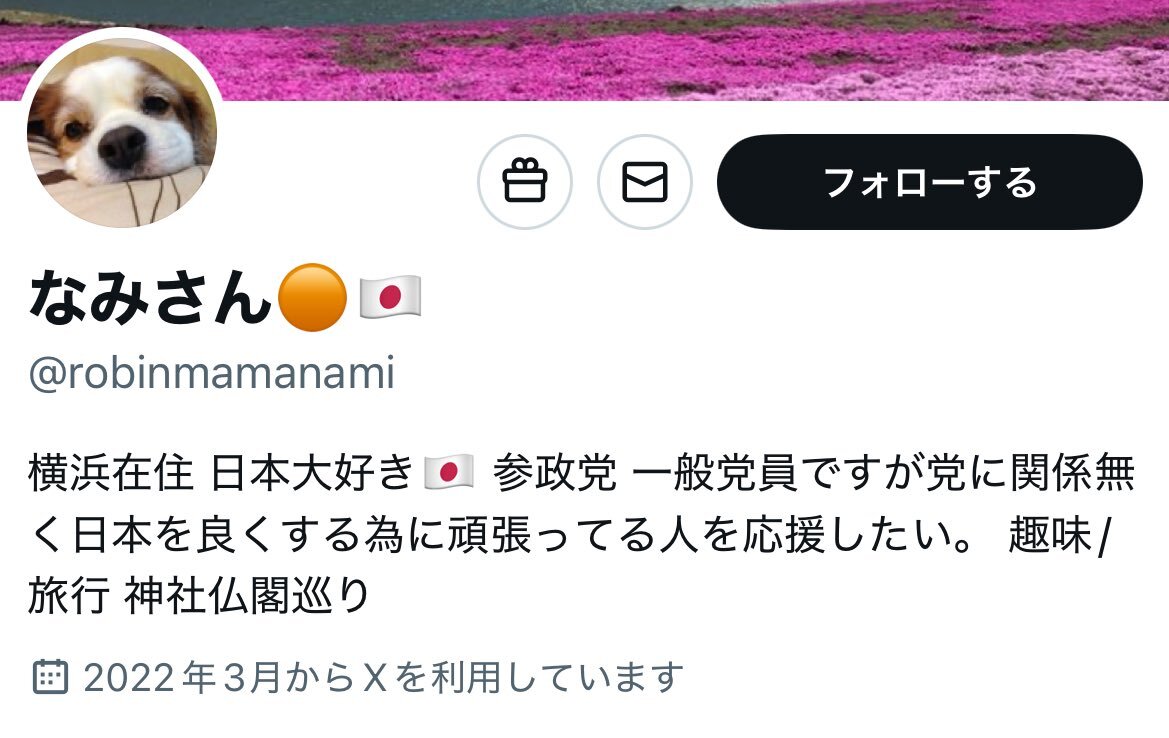Follow the account with フォローする
Screen dimensions: 1169x738
coord(930,182)
